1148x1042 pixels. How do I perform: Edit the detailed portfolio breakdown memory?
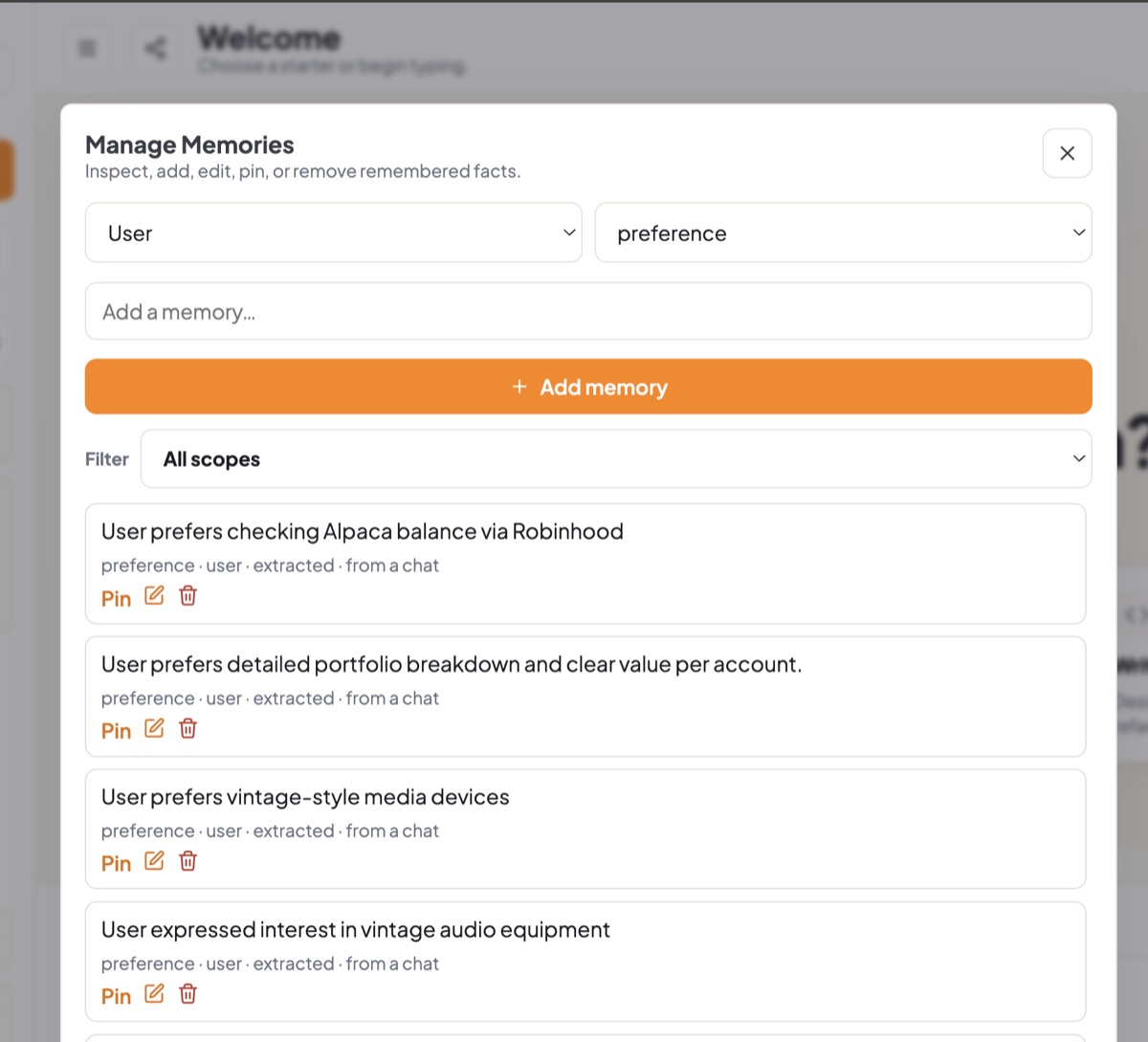pos(154,728)
